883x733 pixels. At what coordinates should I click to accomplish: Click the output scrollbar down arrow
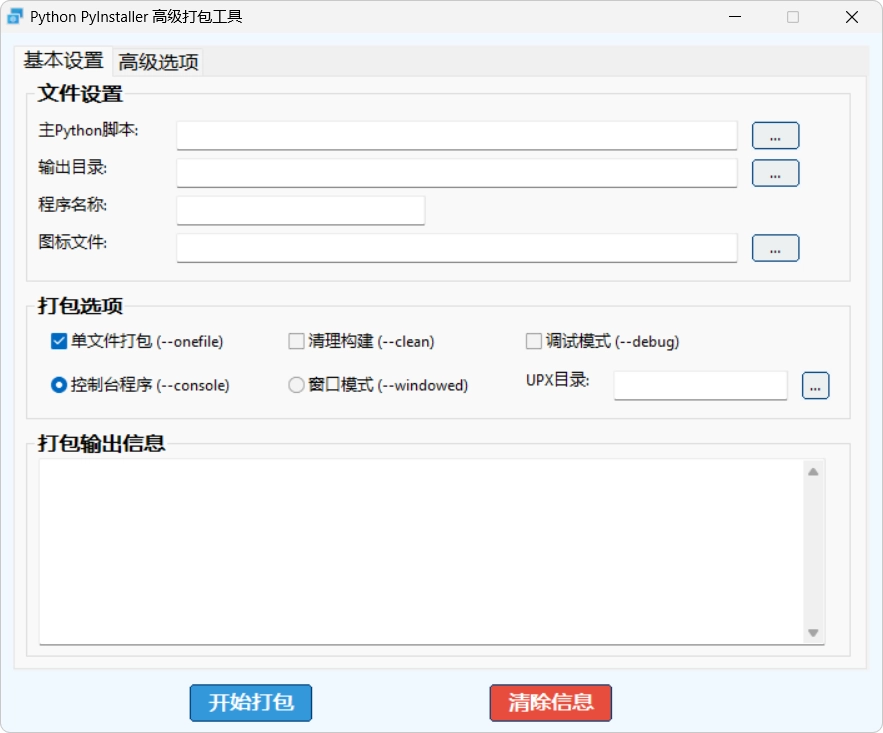pos(813,633)
